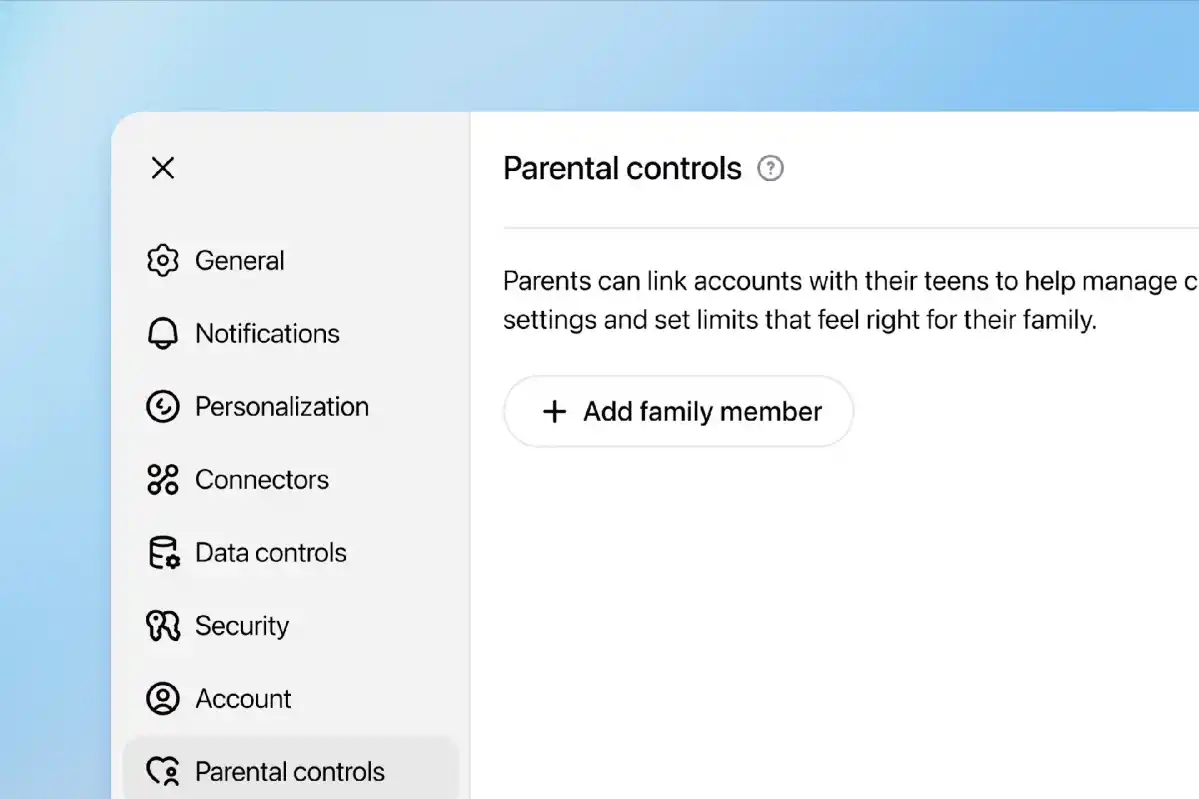The height and width of the screenshot is (799, 1199).
Task: Click the gear icon beside General
Action: (162, 260)
